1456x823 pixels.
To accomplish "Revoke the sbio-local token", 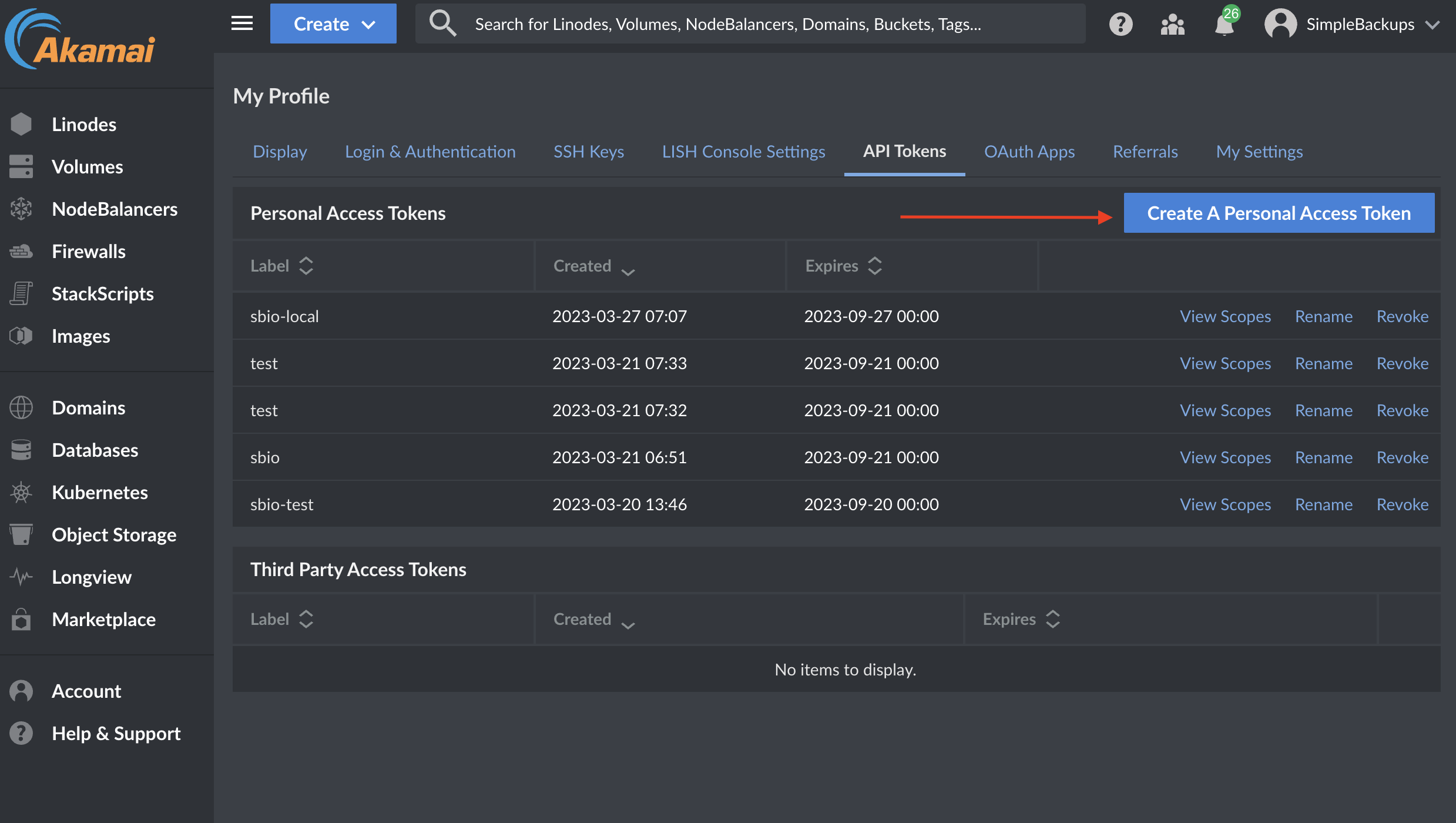I will [x=1402, y=316].
